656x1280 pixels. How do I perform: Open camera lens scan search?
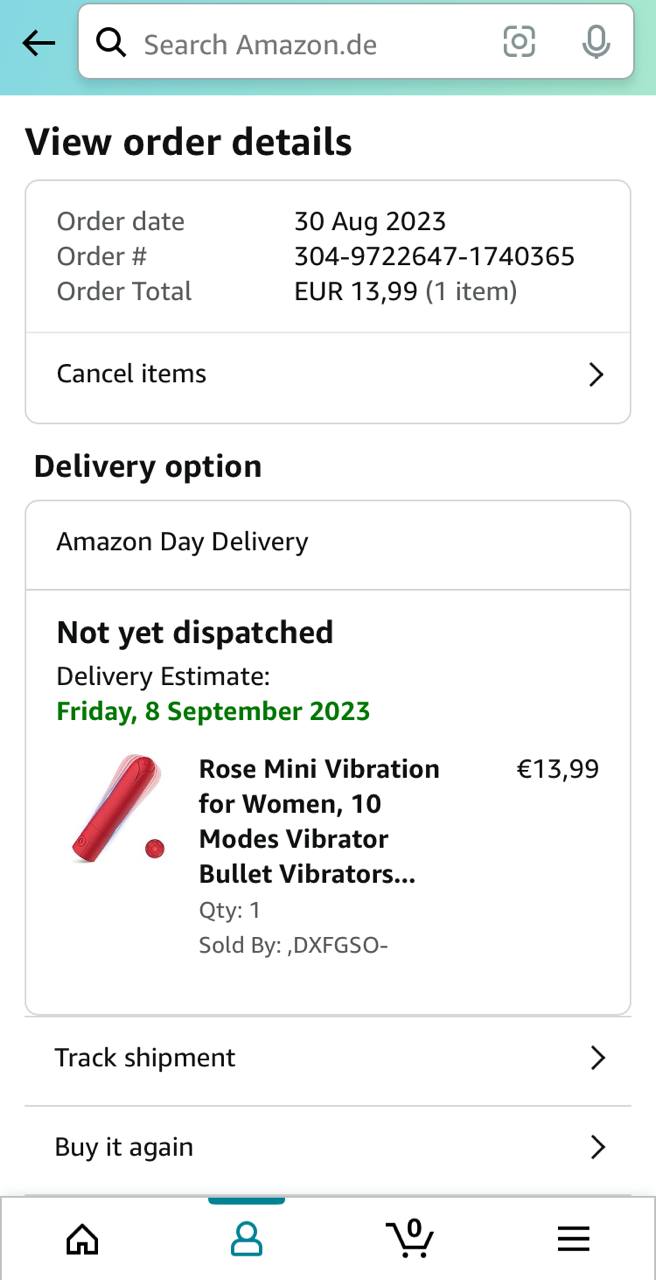(519, 42)
